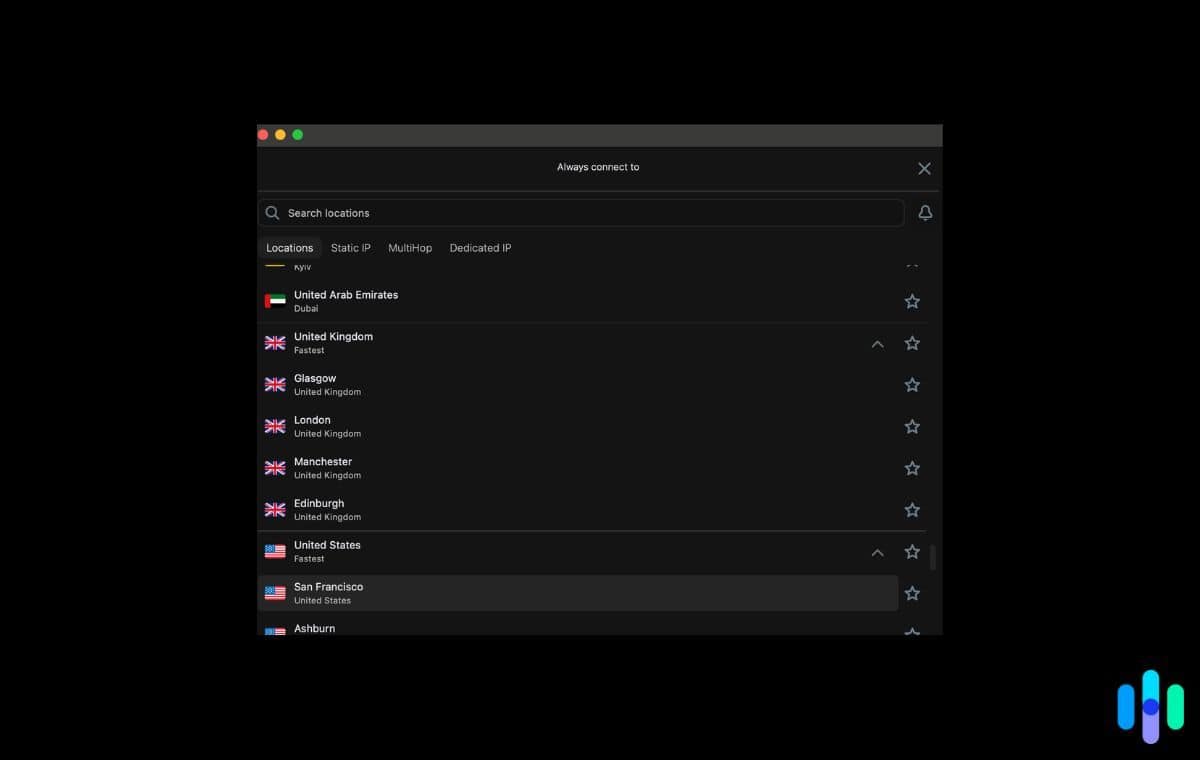The height and width of the screenshot is (760, 1200).
Task: Open the notifications bell icon
Action: point(924,212)
